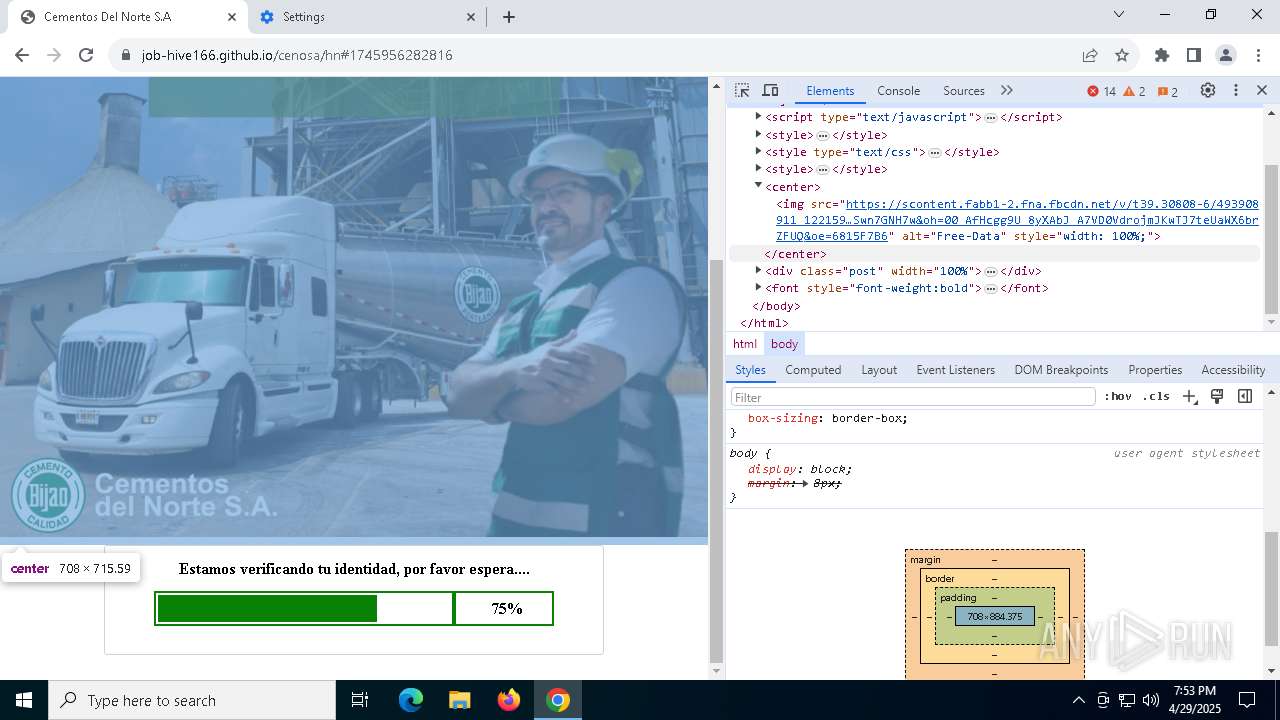Toggle rendering emulations paintbrush icon
The width and height of the screenshot is (1280, 720).
[1217, 396]
